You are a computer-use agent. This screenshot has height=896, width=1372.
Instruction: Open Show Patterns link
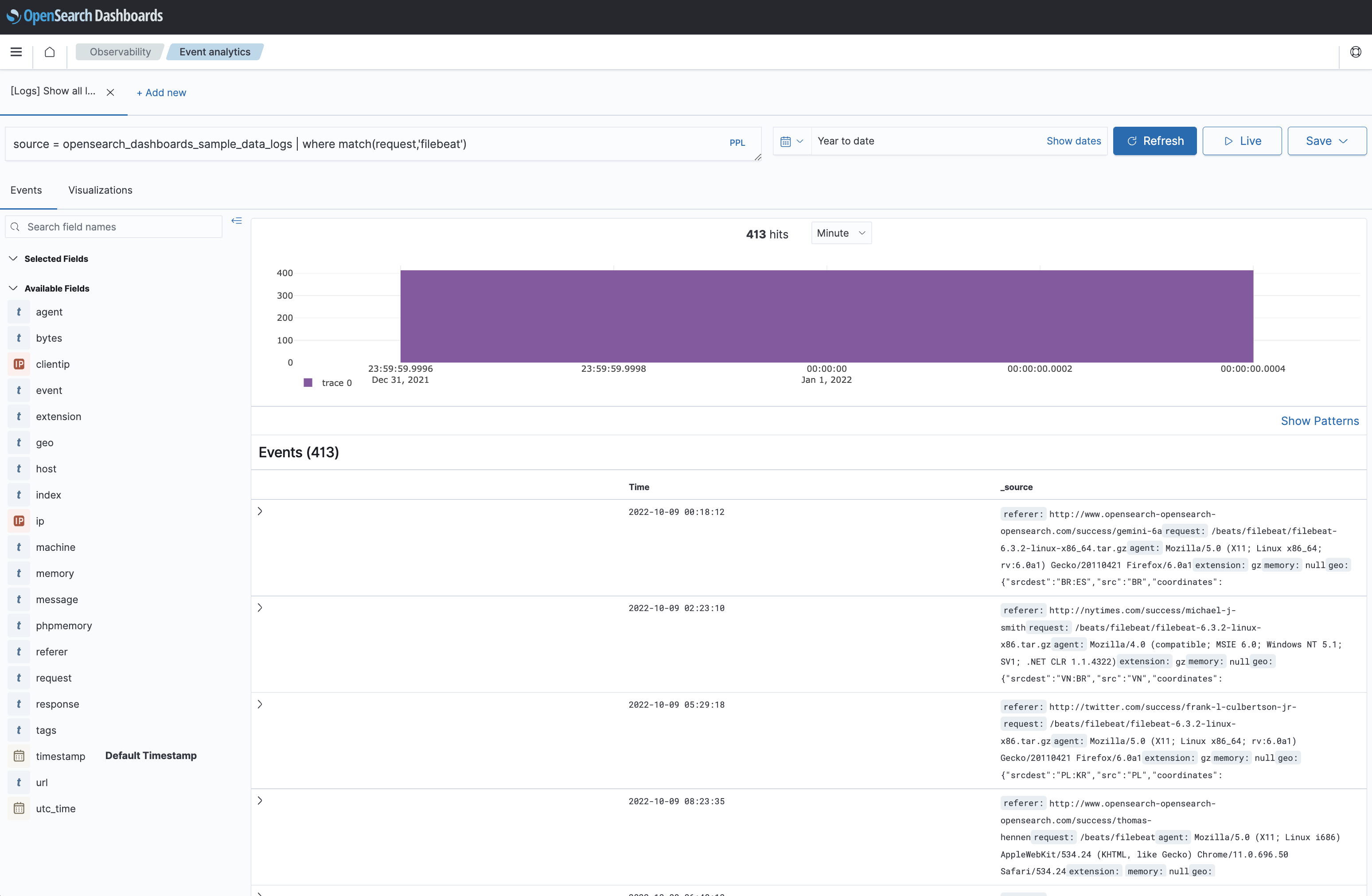(1320, 421)
